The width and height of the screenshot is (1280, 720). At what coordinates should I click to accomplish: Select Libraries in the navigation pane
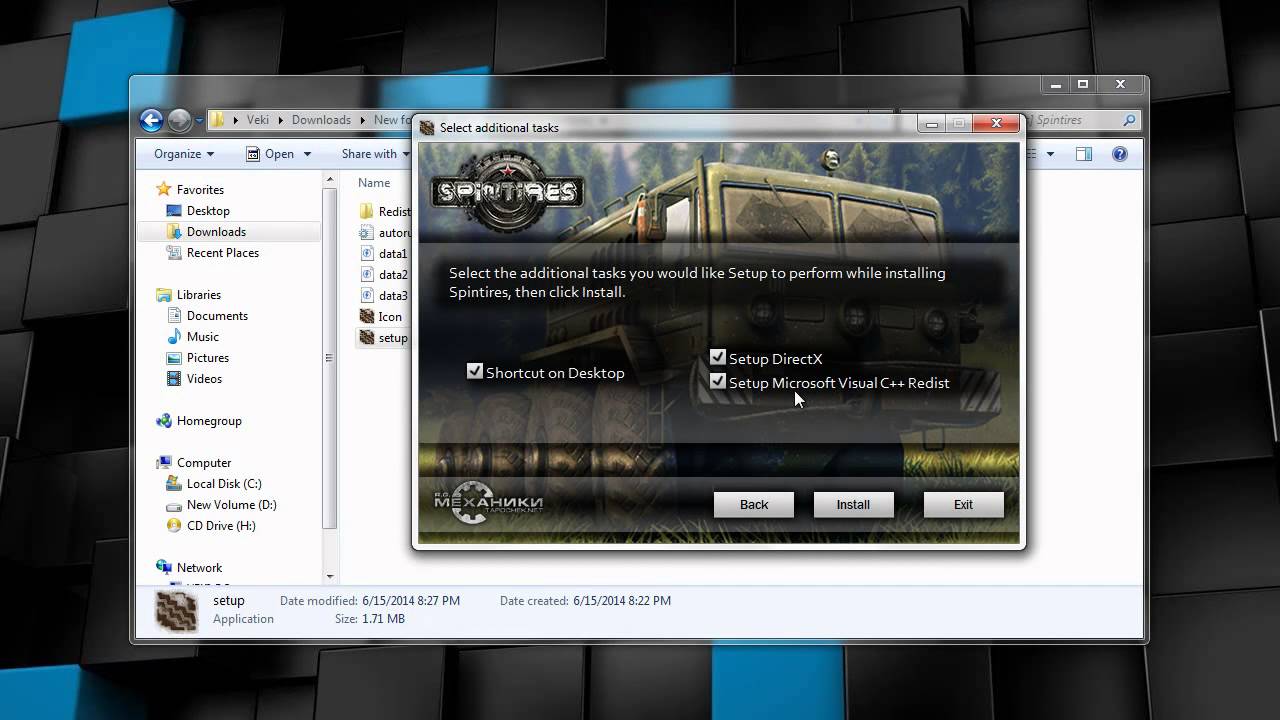(199, 295)
